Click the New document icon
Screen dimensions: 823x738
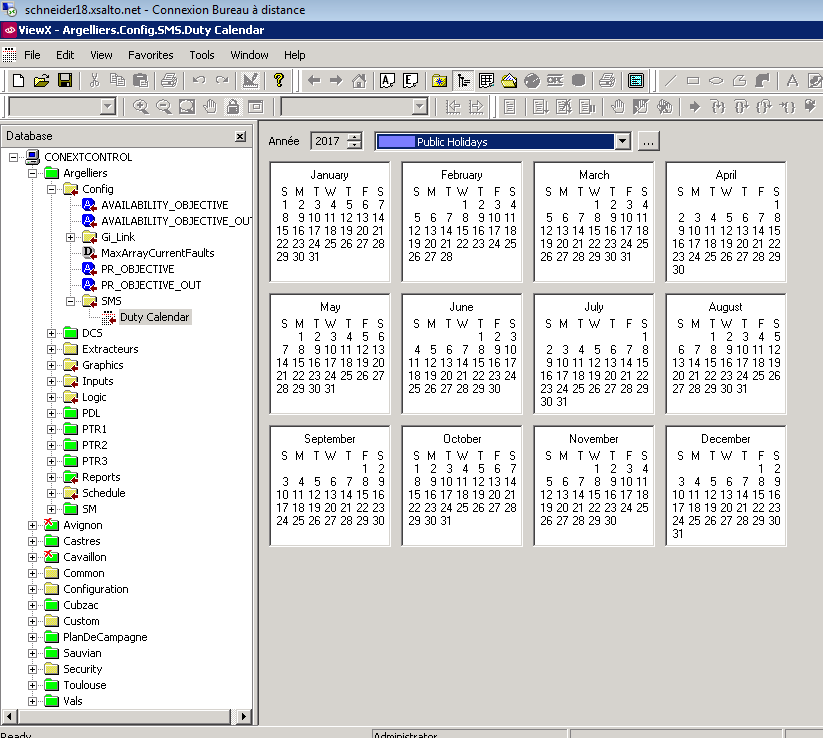point(18,81)
